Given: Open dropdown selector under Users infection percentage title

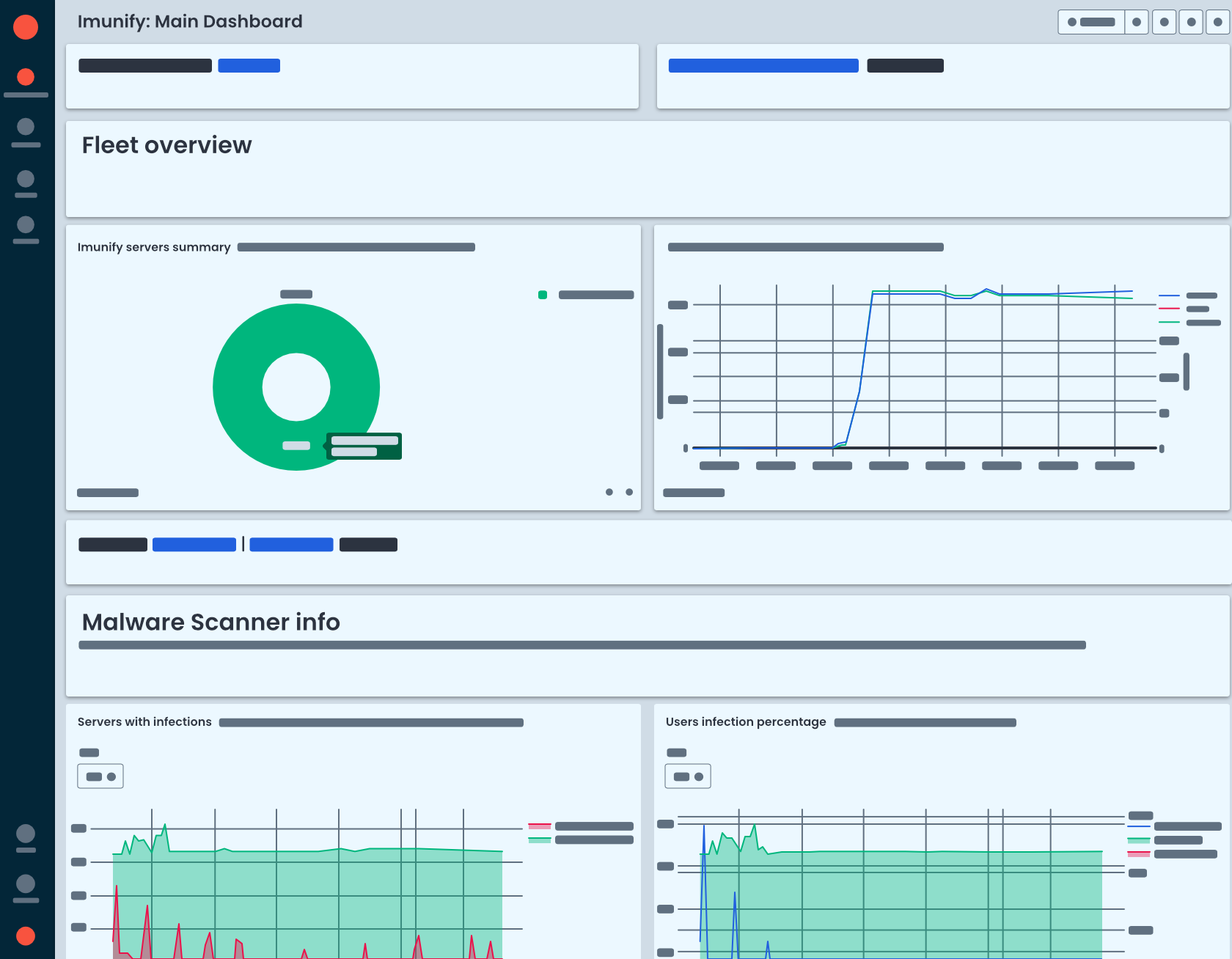Looking at the screenshot, I should 688,776.
